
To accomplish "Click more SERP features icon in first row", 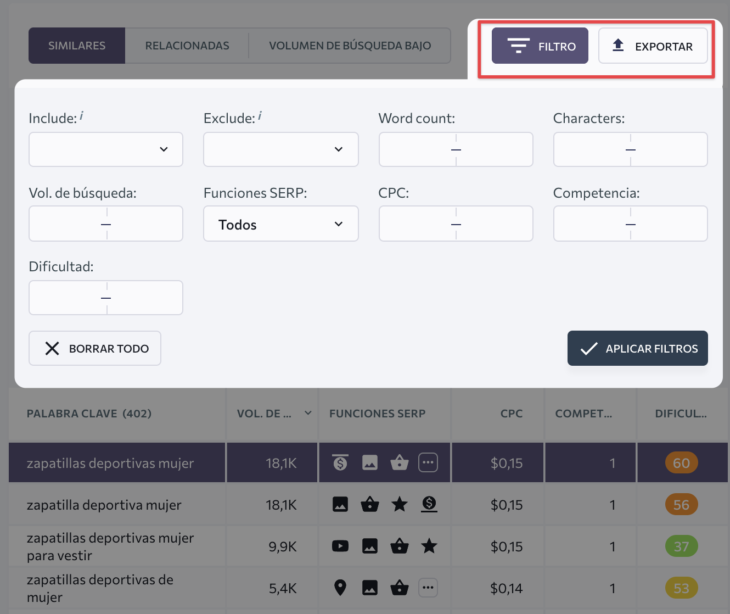I will point(429,463).
